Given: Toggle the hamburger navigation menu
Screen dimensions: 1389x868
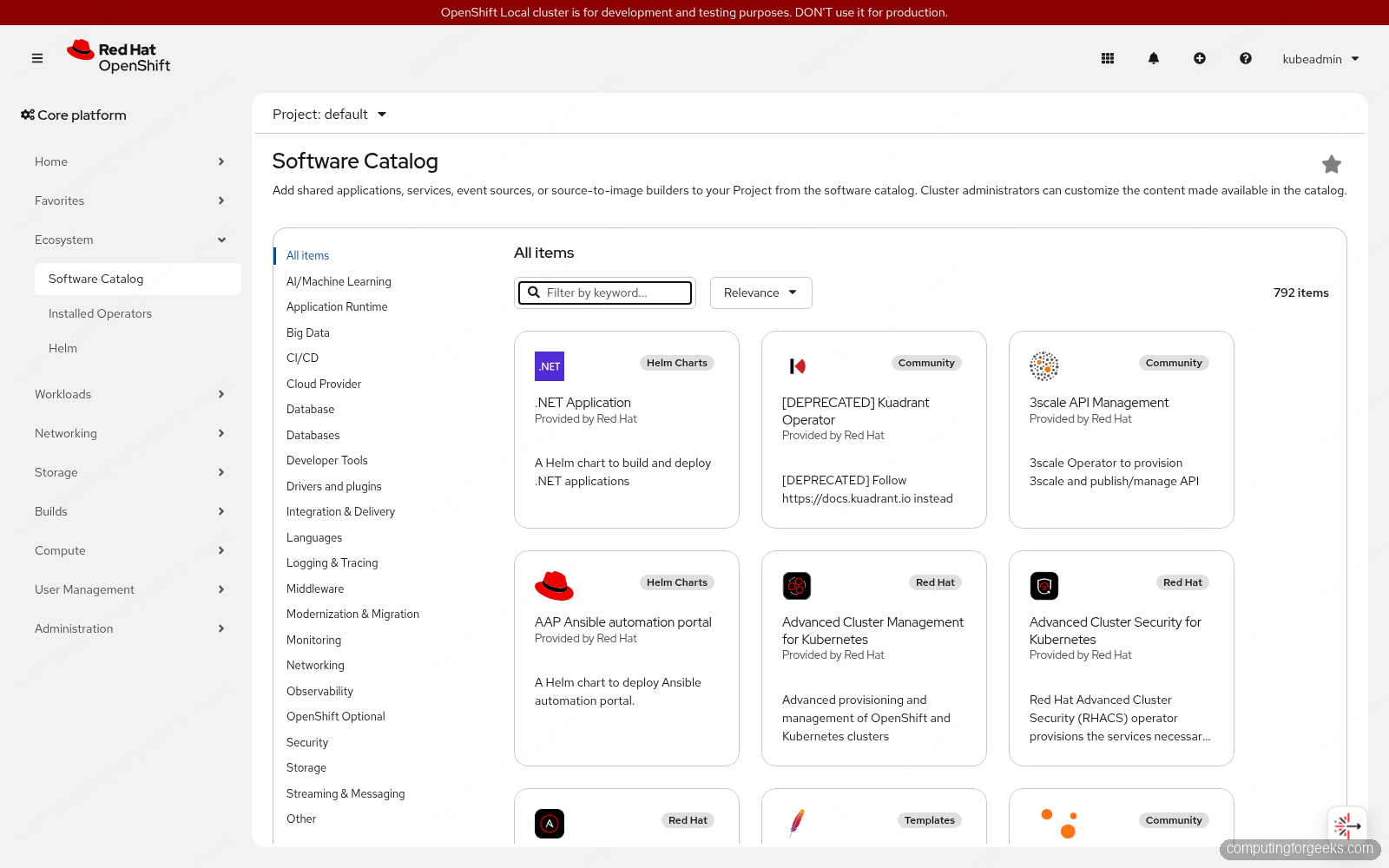Looking at the screenshot, I should 37,58.
